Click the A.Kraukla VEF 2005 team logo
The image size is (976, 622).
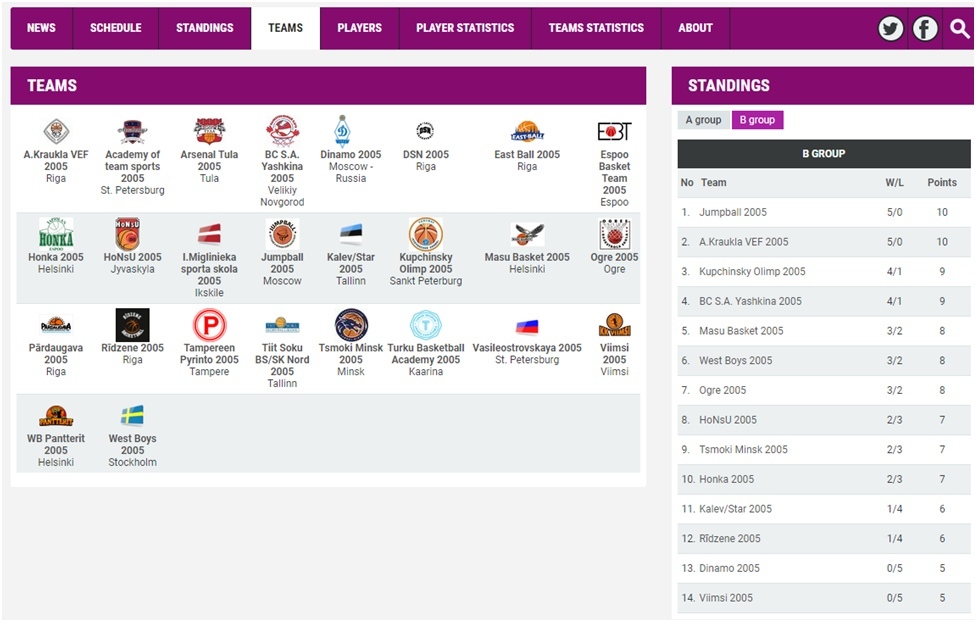pos(56,131)
